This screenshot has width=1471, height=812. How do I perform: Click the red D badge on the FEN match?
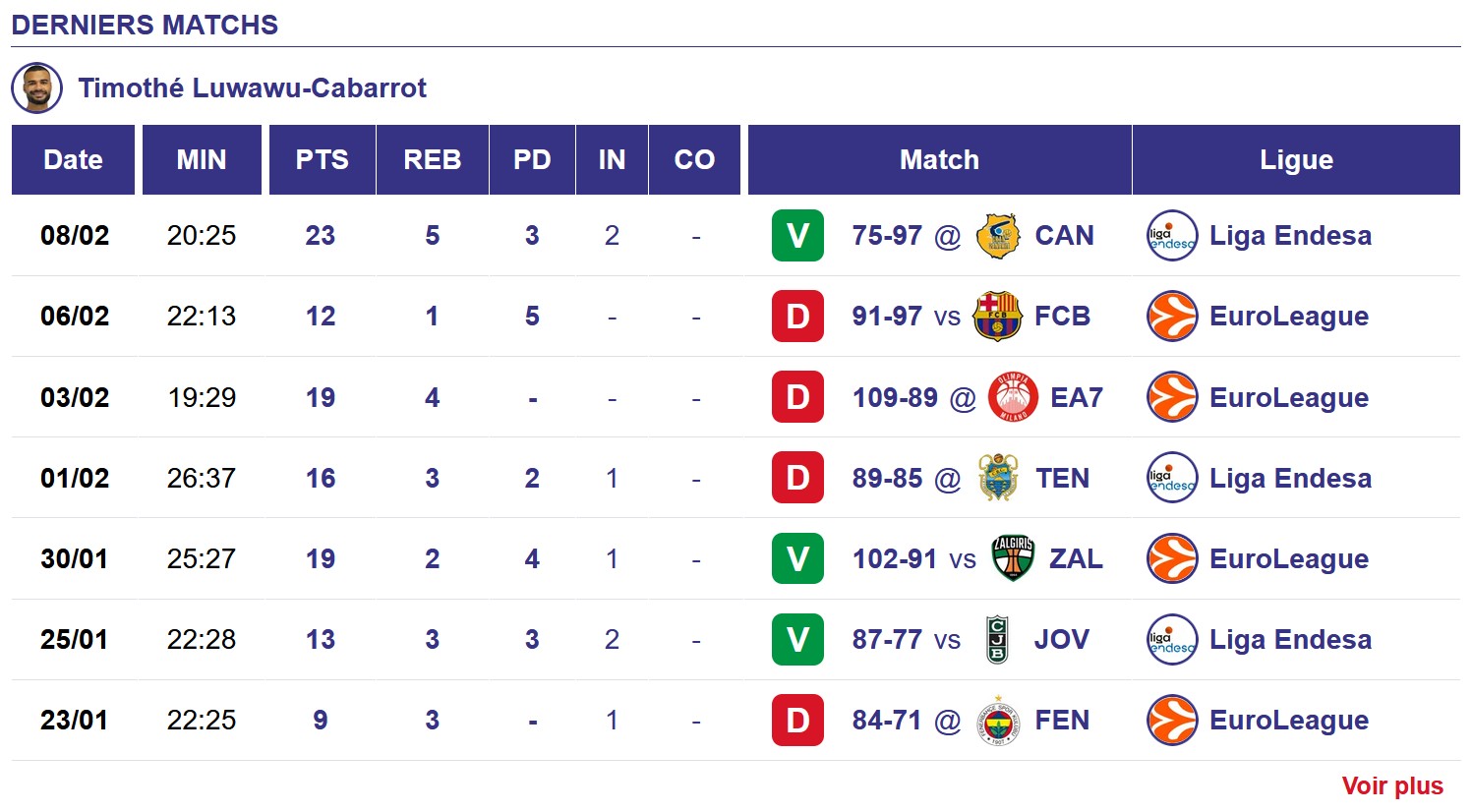797,720
